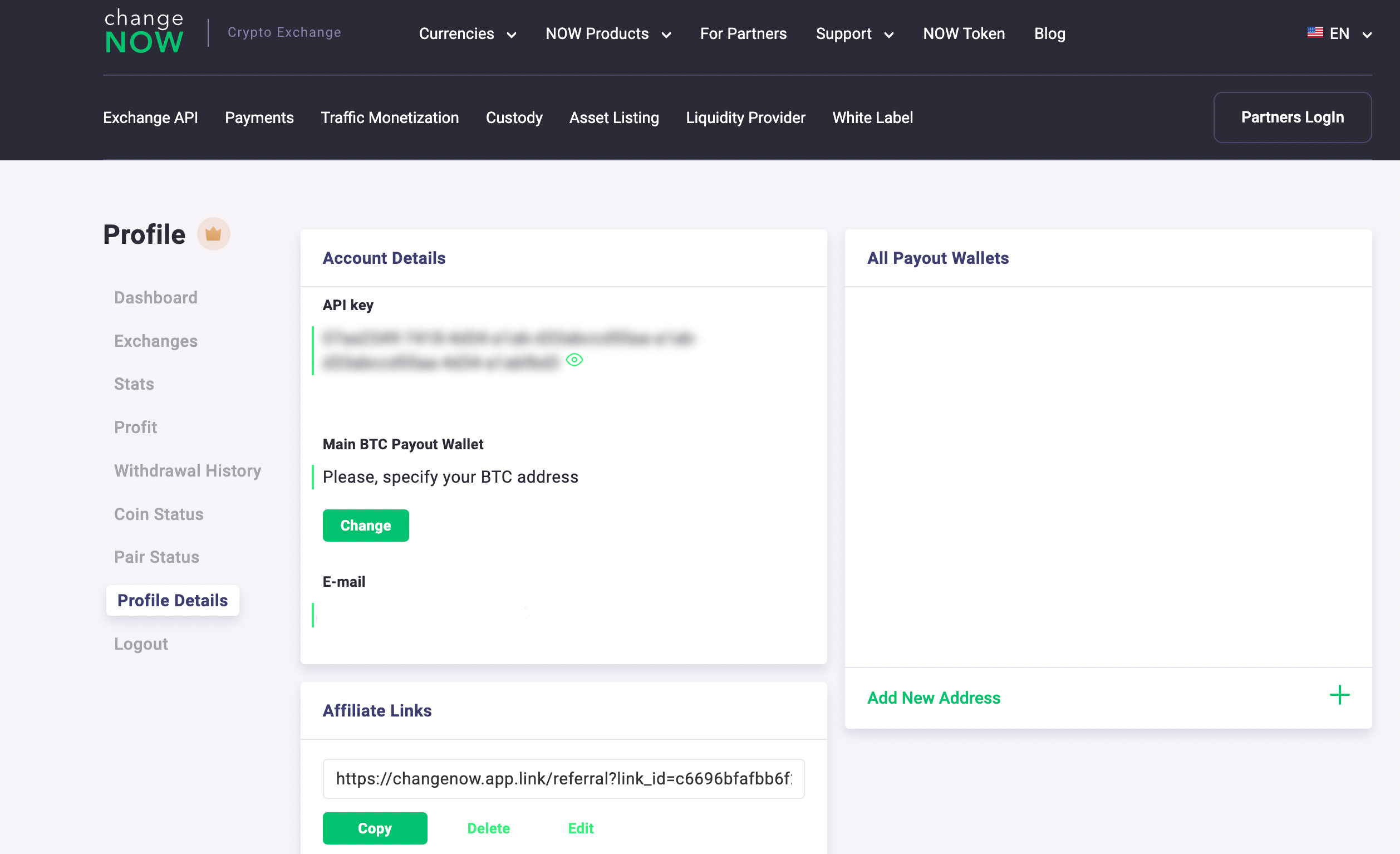
Task: Click the plus icon to add address
Action: [x=1339, y=695]
